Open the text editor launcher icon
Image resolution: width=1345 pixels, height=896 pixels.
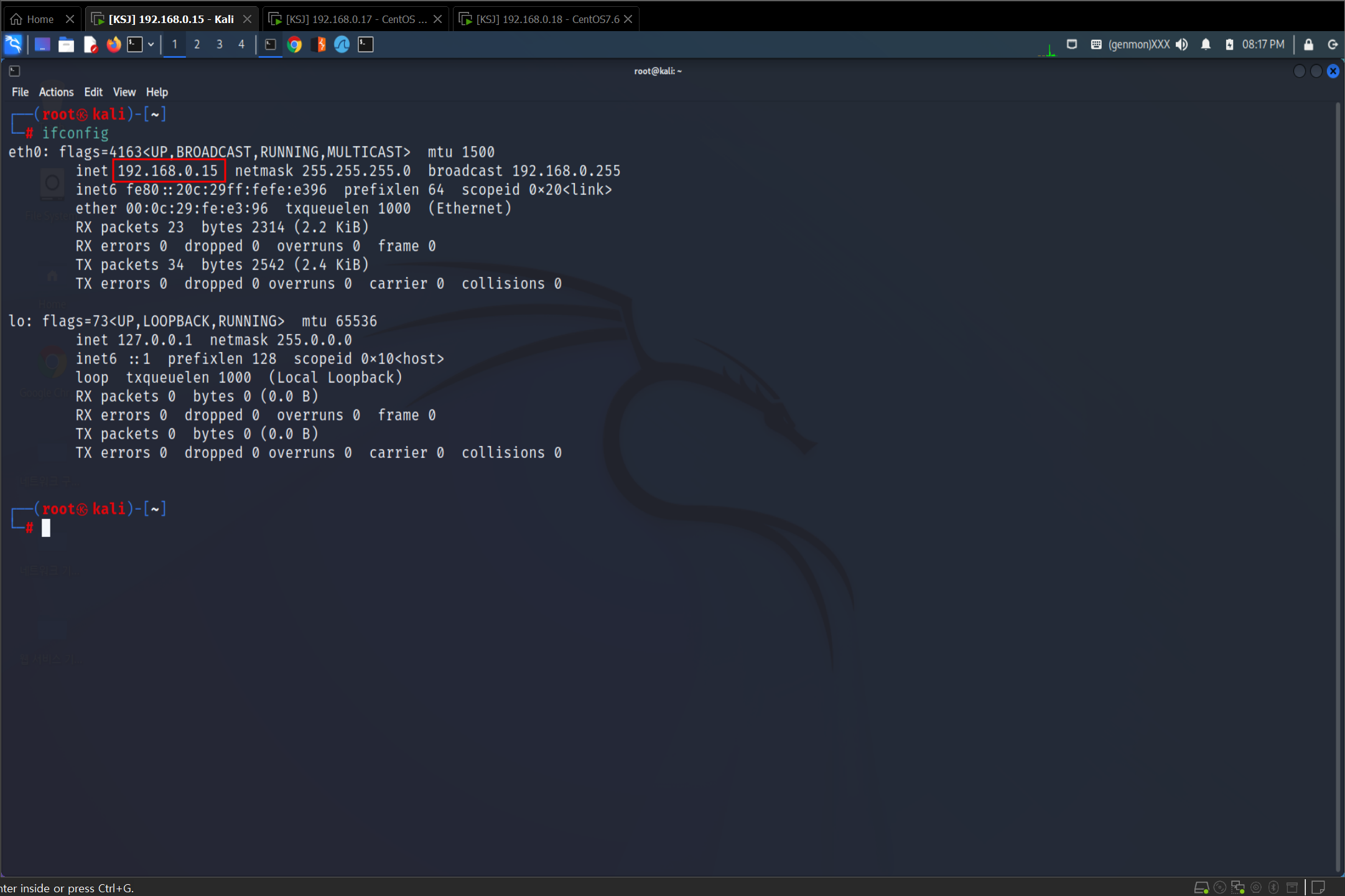click(90, 44)
